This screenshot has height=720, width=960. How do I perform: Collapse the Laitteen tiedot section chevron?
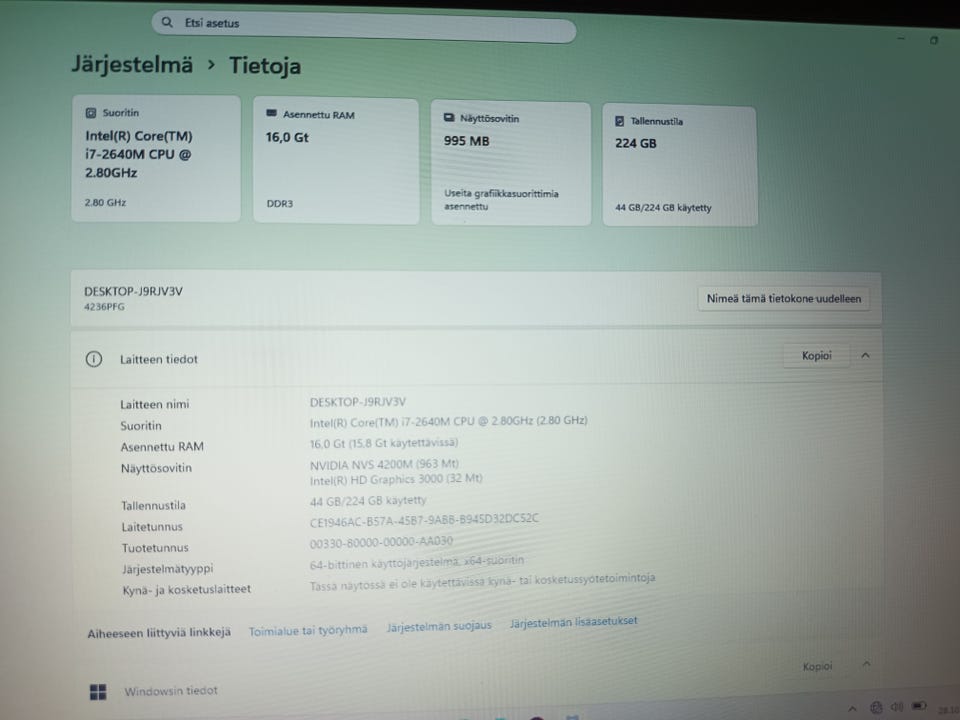[x=865, y=355]
